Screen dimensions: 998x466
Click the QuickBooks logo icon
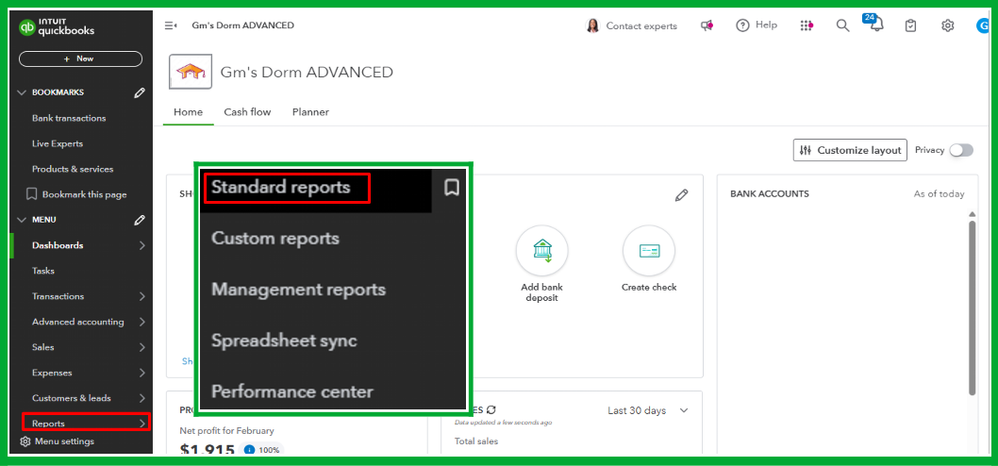[27, 27]
